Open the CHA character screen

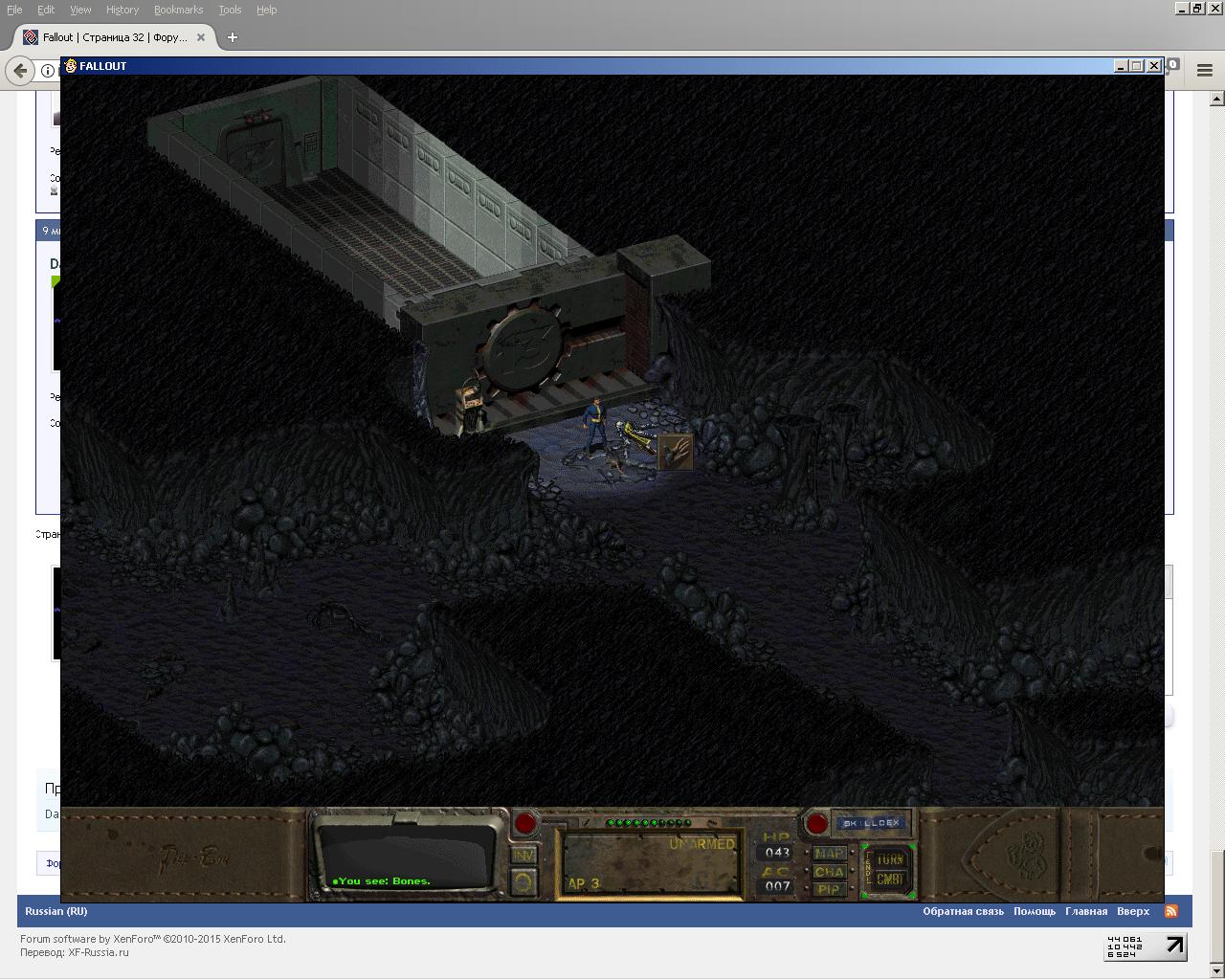coord(829,872)
